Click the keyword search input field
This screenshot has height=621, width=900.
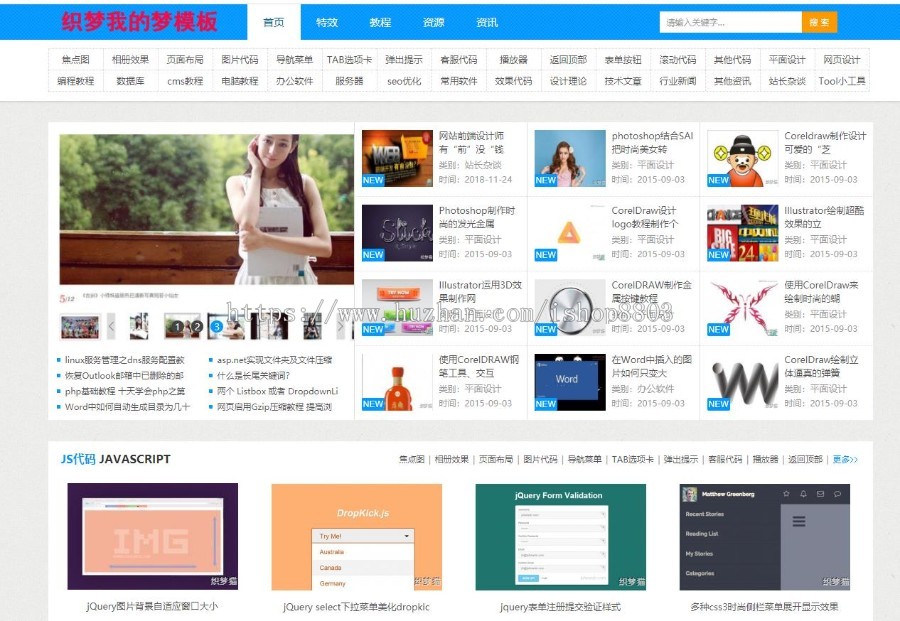[x=730, y=22]
